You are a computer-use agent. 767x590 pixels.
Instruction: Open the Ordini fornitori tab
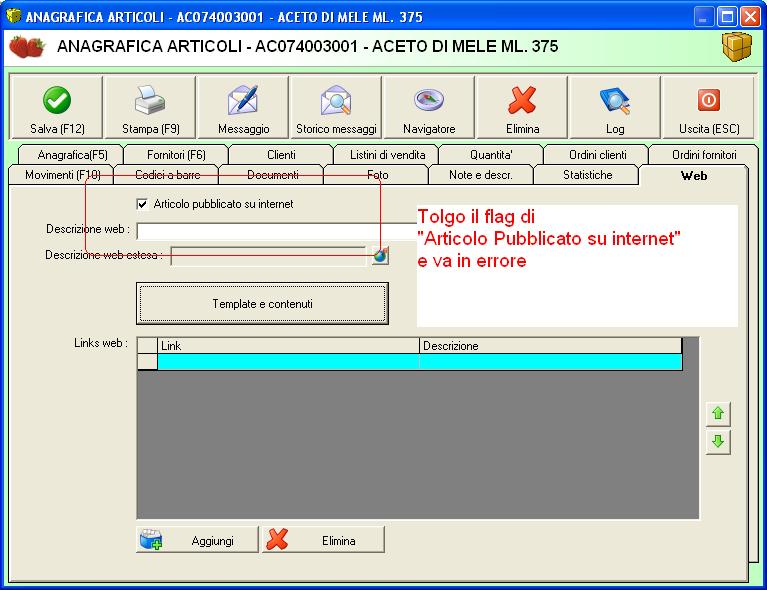coord(704,155)
